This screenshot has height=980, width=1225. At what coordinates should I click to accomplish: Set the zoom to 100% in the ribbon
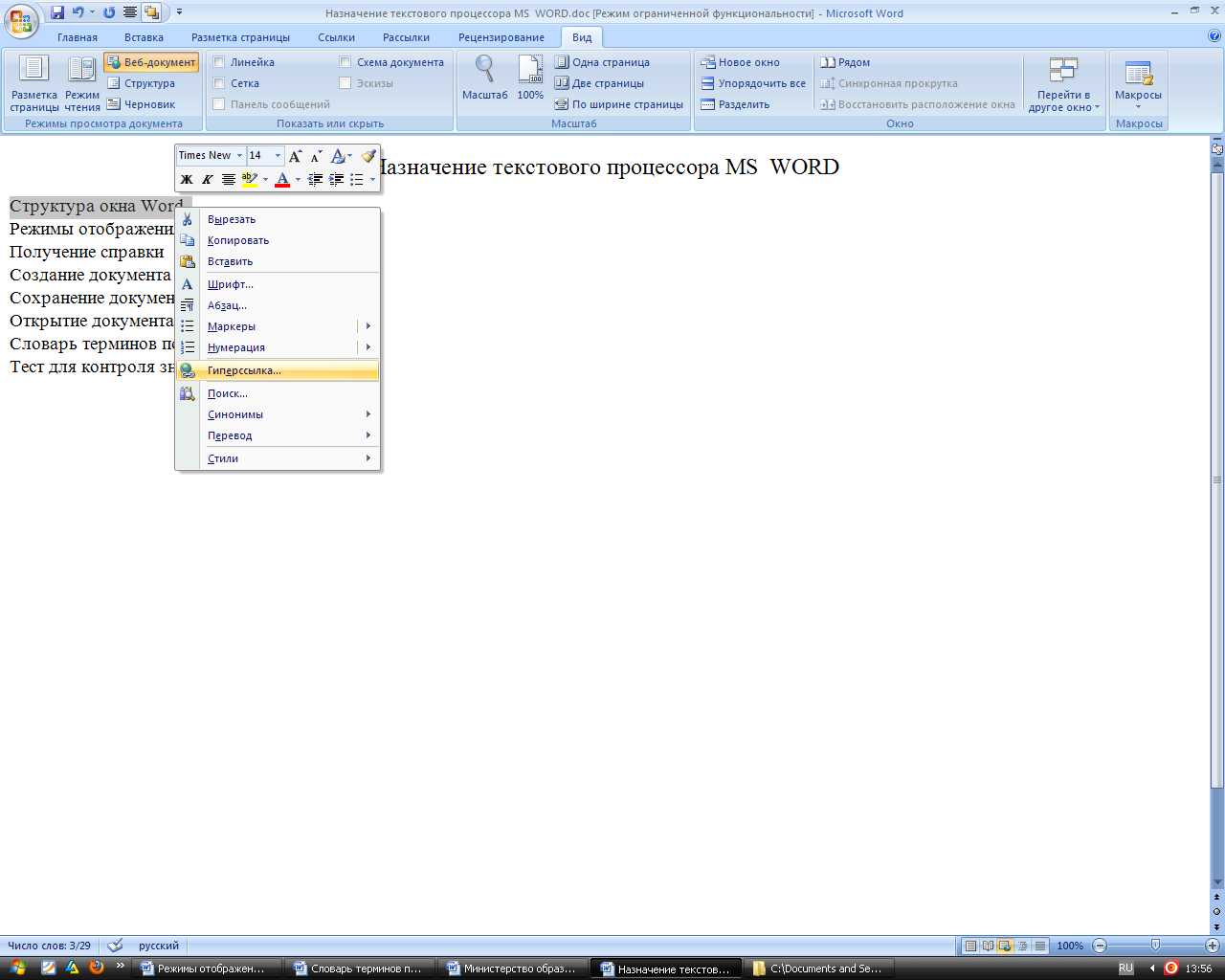[530, 78]
